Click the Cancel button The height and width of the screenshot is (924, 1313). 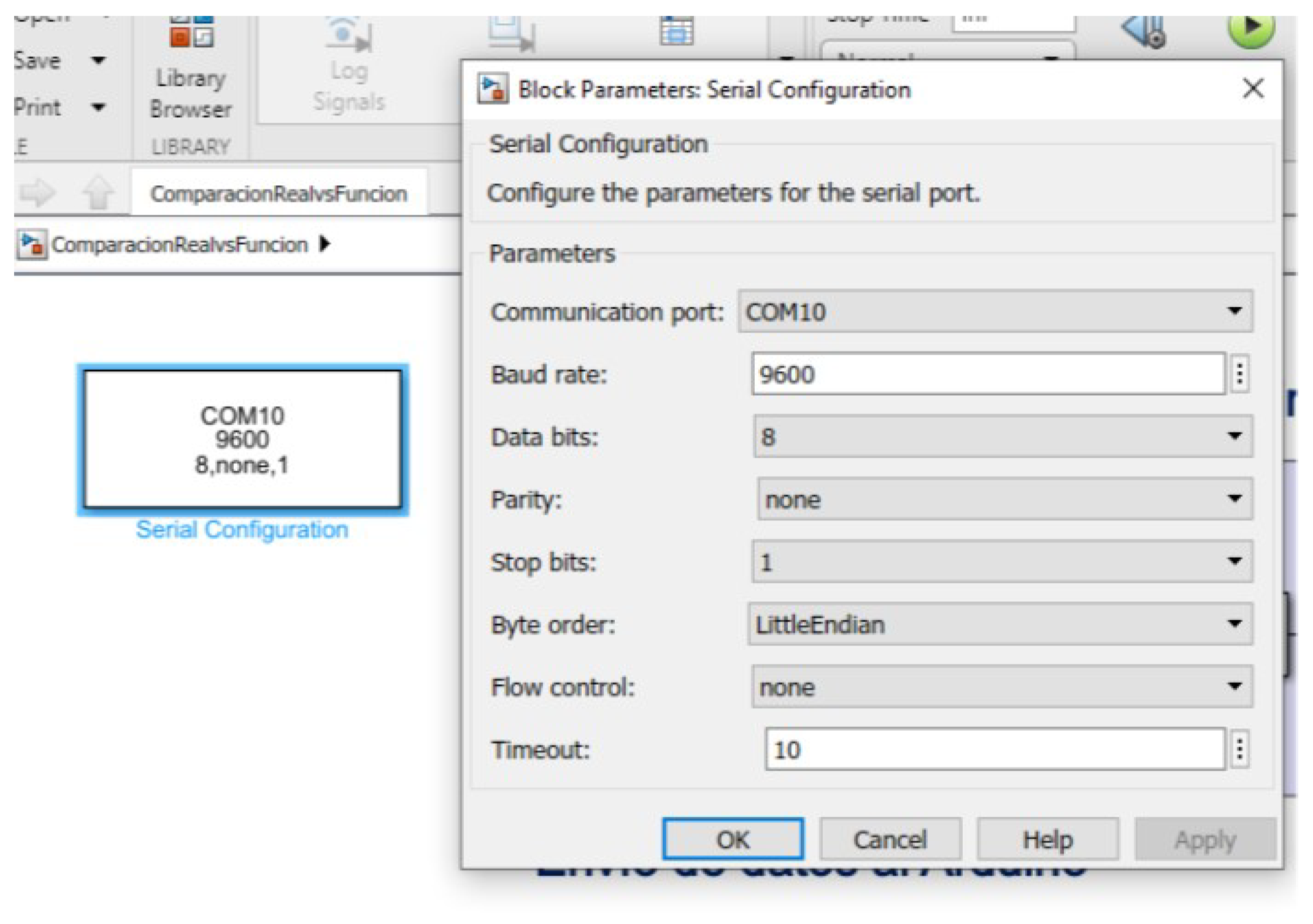pos(890,839)
